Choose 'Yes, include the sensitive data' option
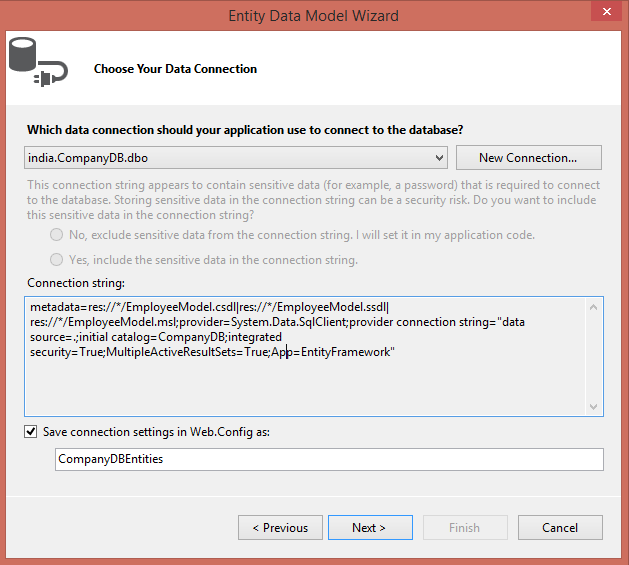This screenshot has height=565, width=629. click(x=57, y=260)
